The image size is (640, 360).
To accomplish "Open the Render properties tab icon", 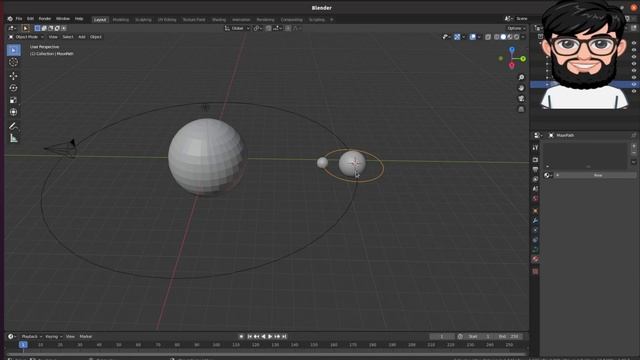I will click(535, 160).
